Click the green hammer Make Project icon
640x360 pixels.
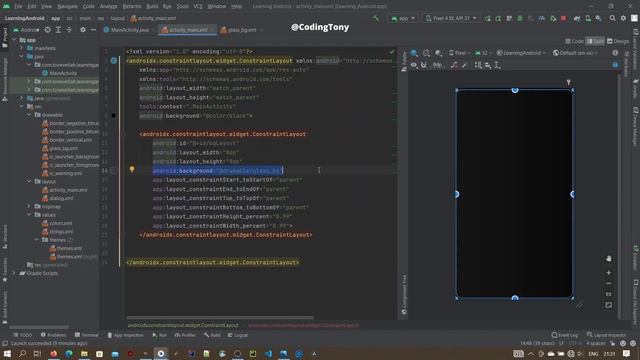(376, 18)
